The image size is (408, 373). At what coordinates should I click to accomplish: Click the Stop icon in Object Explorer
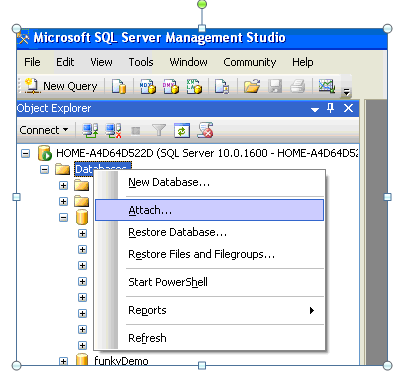pos(136,130)
